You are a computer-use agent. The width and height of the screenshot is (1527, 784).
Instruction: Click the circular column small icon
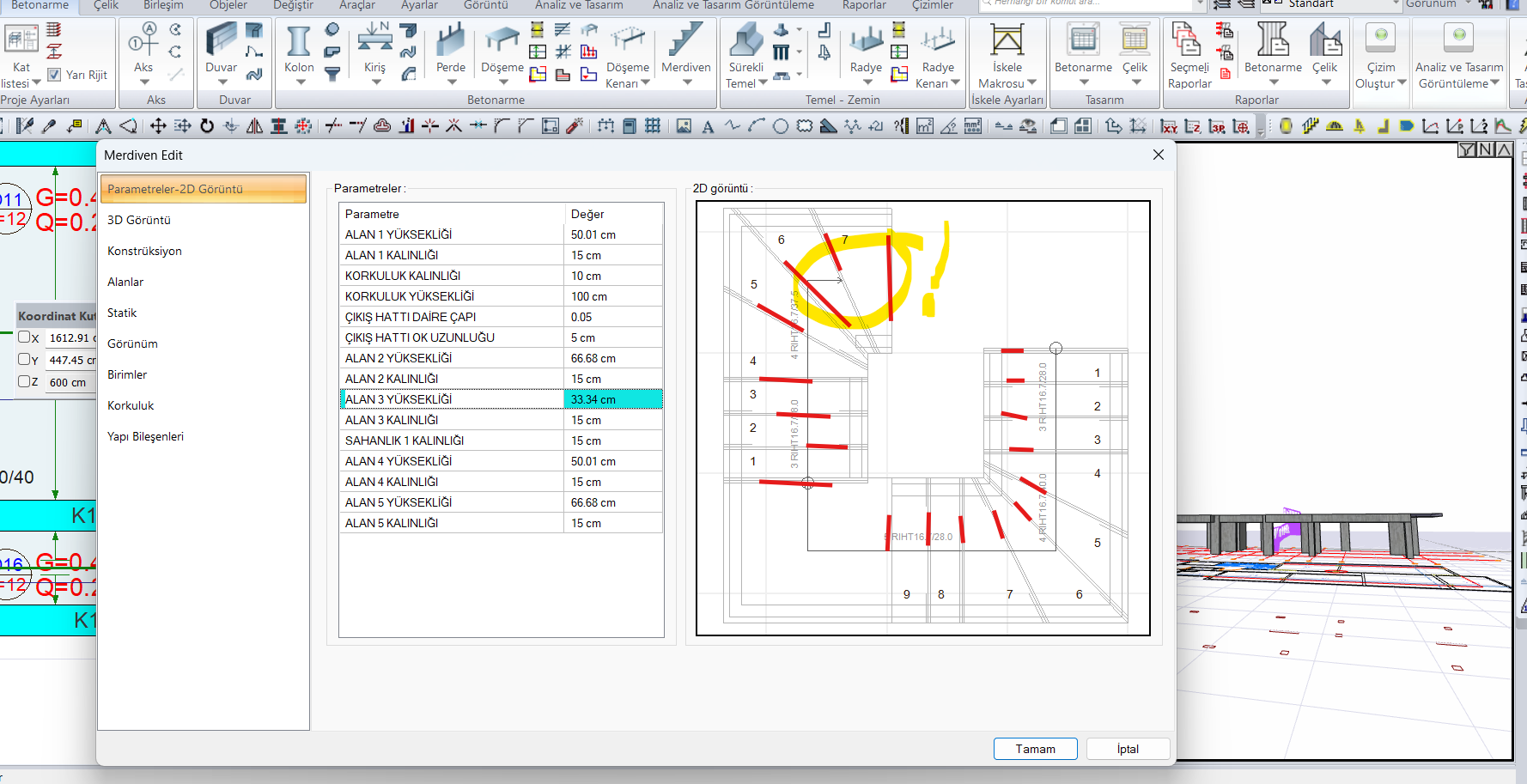332,30
